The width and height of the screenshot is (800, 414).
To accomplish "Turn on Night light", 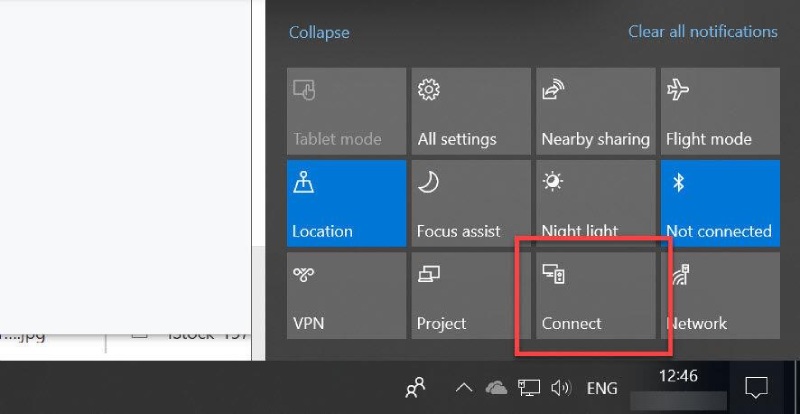I will [x=595, y=203].
